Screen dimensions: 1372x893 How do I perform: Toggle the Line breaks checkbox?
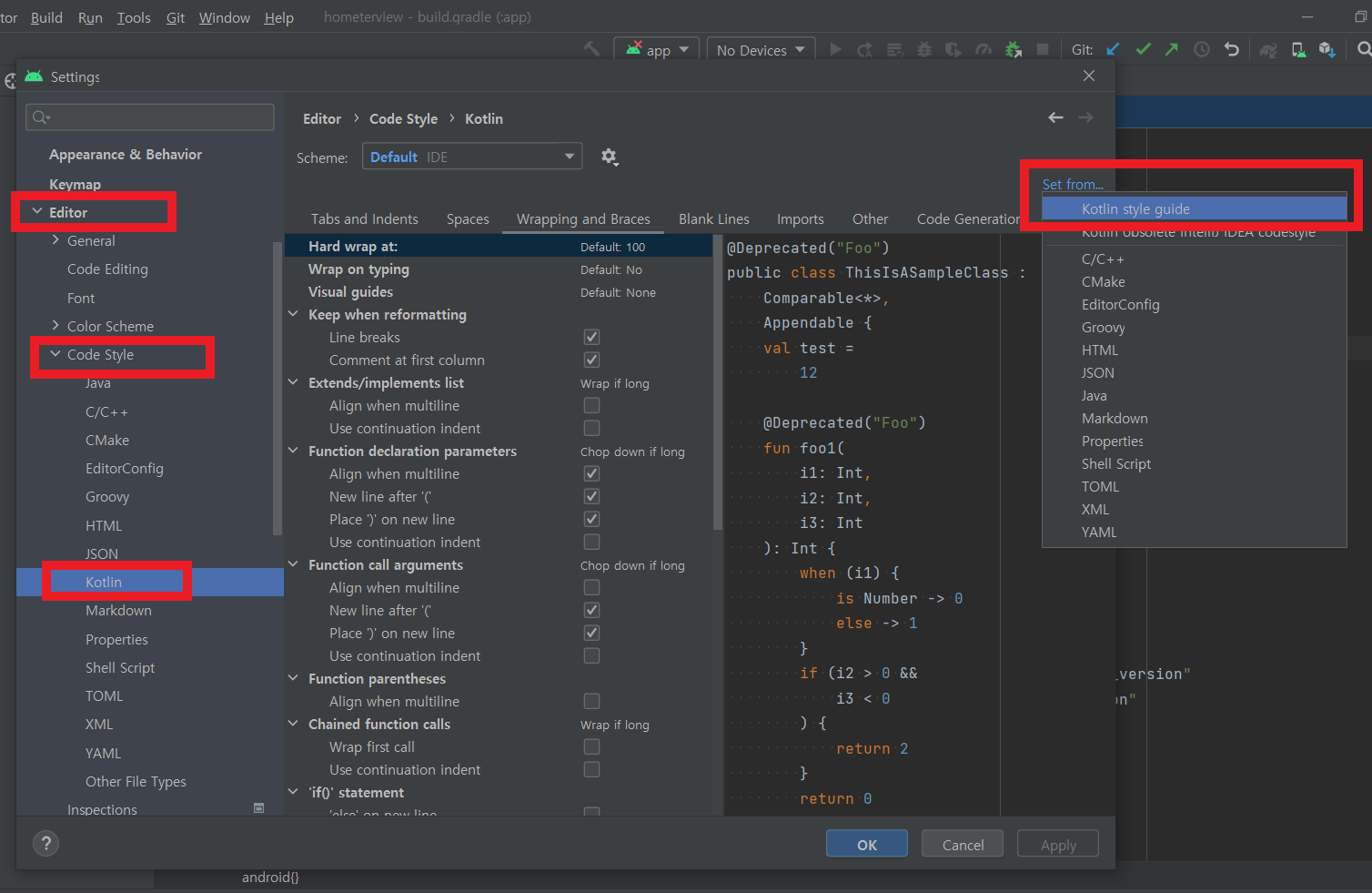coord(591,337)
